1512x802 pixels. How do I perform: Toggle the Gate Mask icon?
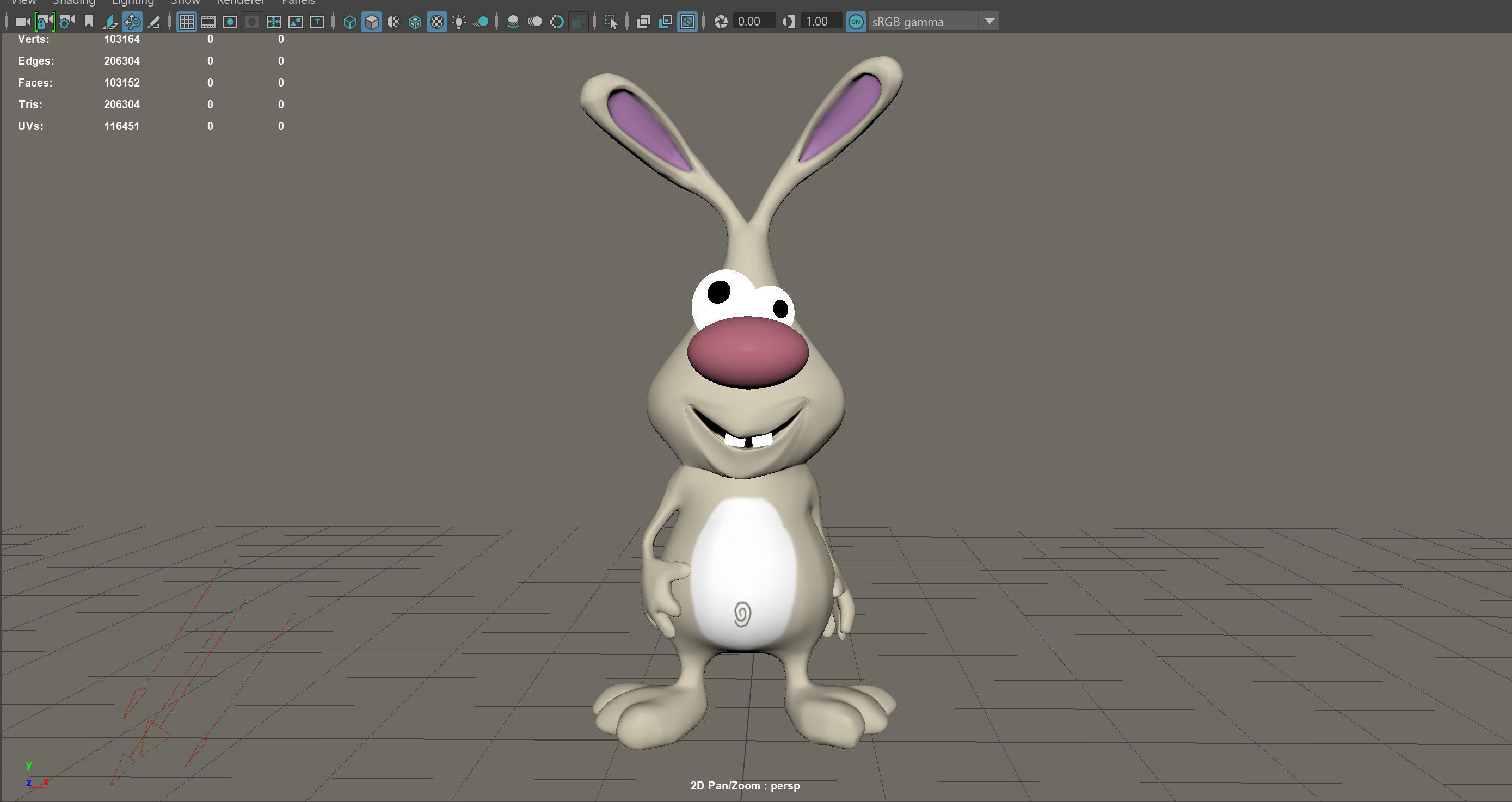pyautogui.click(x=252, y=22)
